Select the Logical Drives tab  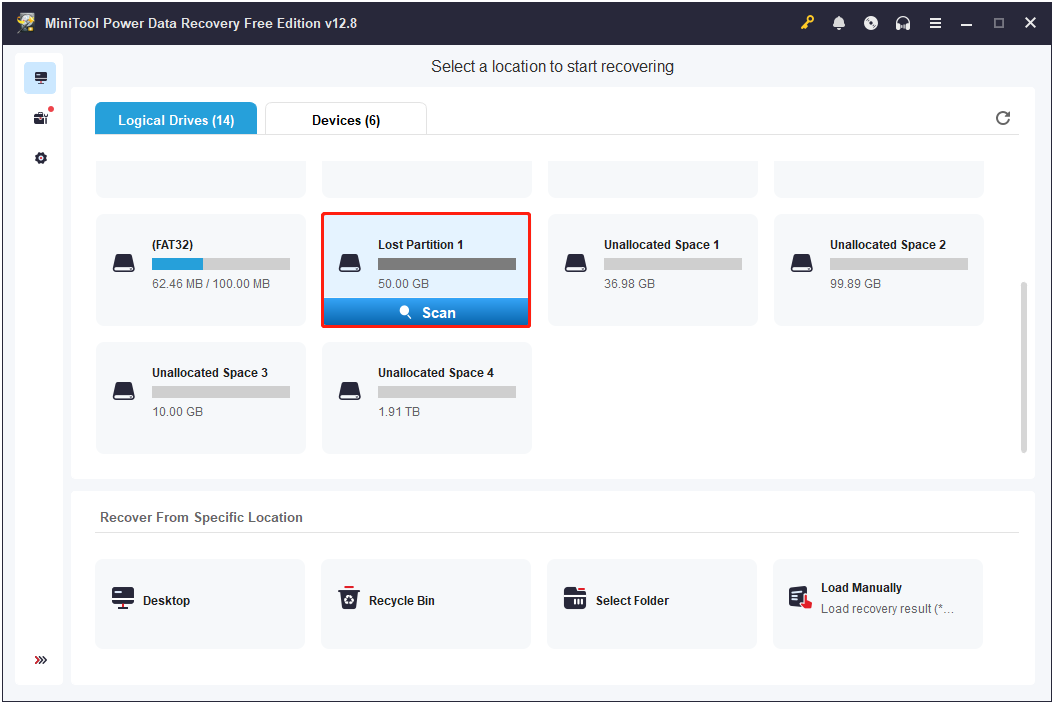[175, 119]
